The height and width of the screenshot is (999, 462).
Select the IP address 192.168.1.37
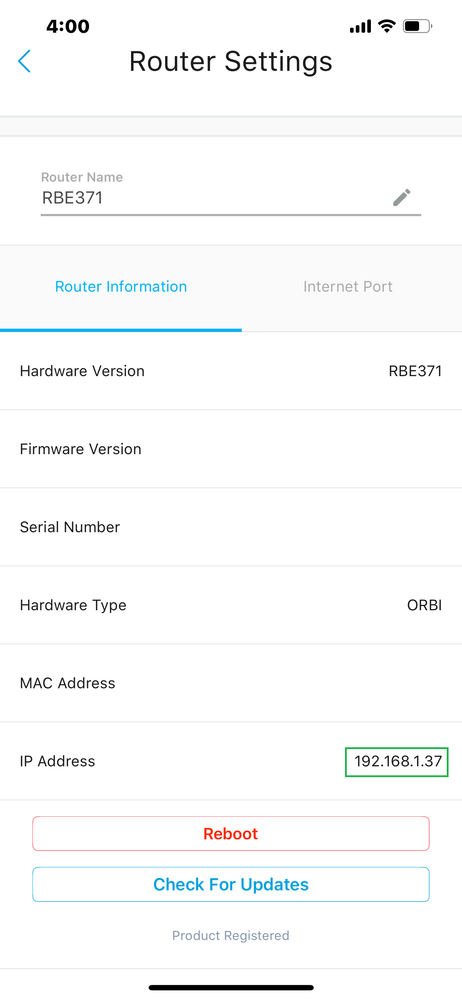coord(398,761)
